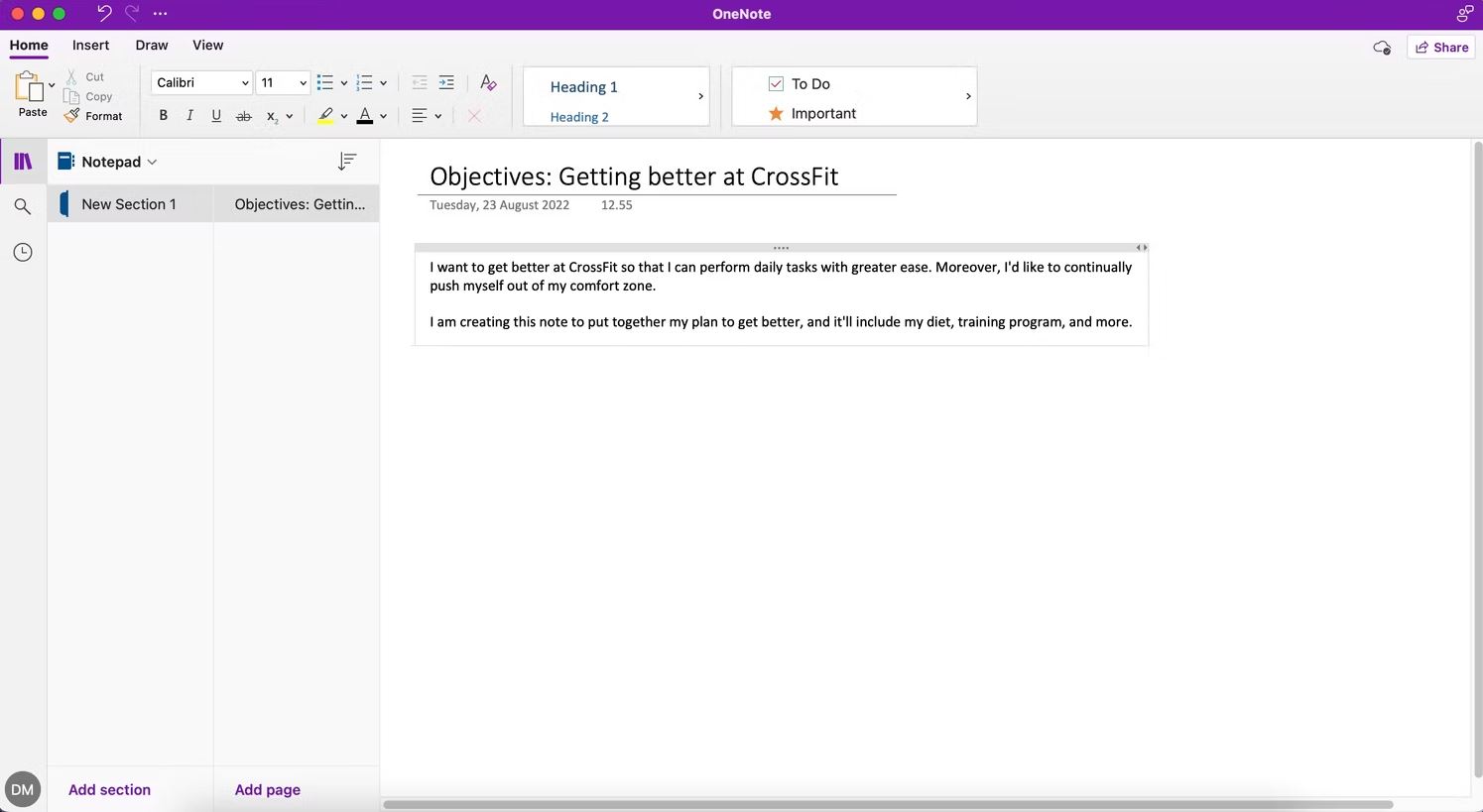Viewport: 1483px width, 812px height.
Task: Click the Undo arrow in title bar
Action: click(x=104, y=14)
